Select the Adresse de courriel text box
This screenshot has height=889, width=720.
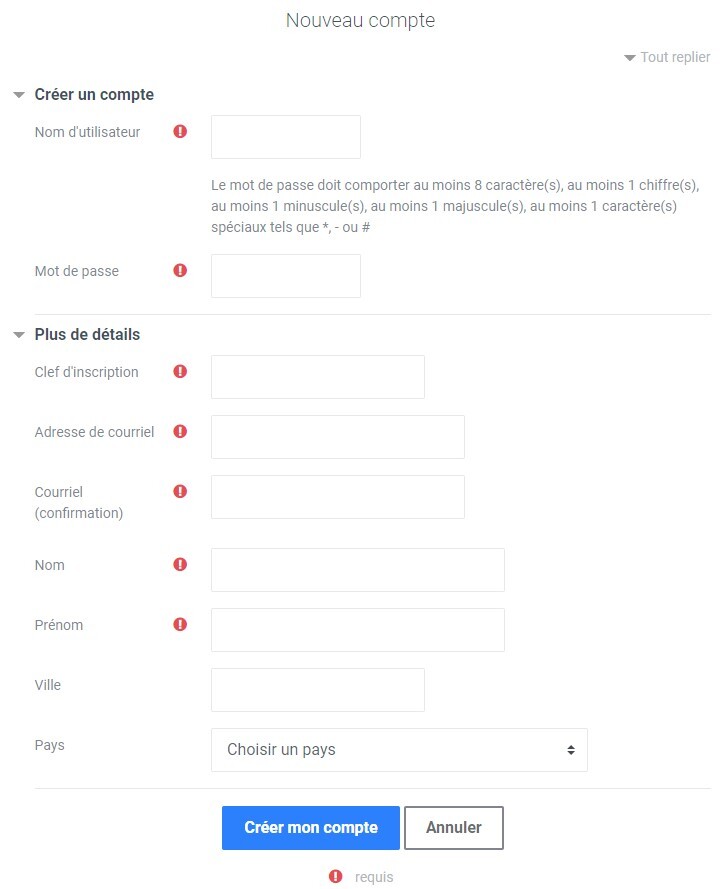click(338, 437)
